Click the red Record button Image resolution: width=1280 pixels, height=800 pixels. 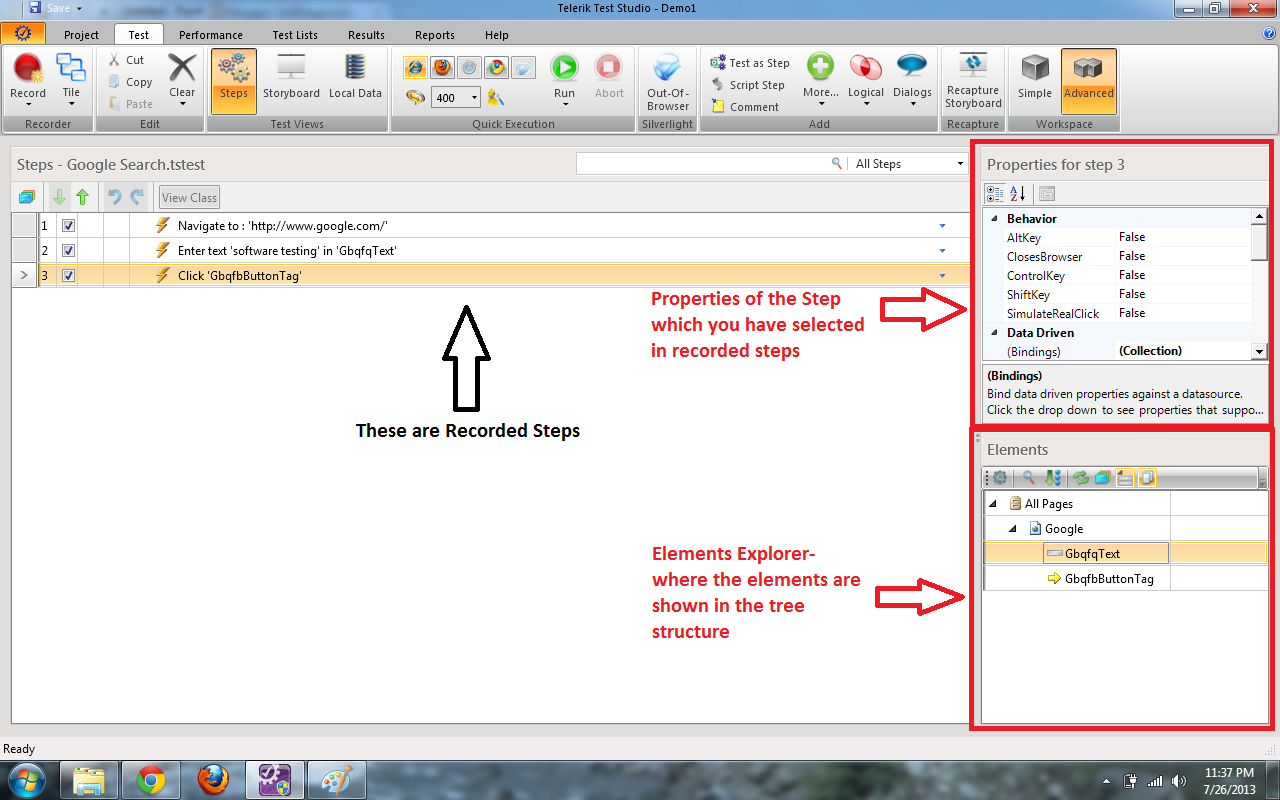[28, 76]
